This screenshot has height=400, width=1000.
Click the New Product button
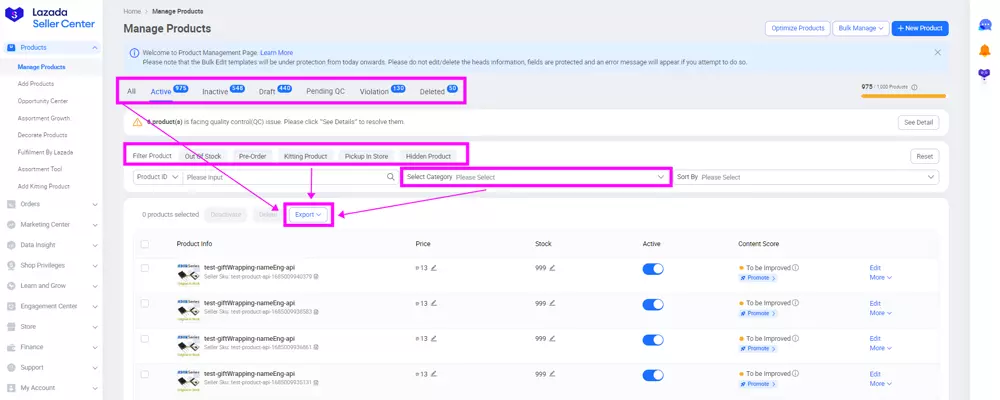[920, 29]
